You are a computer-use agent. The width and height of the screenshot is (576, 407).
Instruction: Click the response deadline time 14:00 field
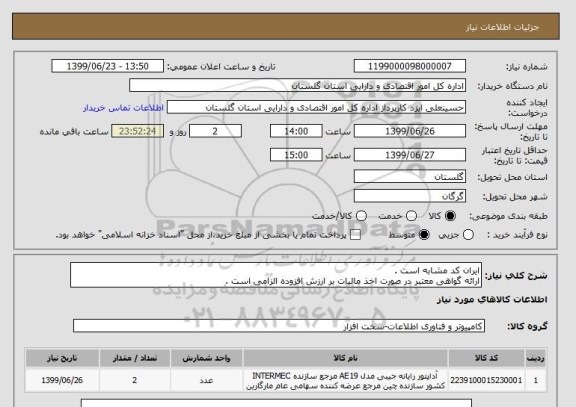tap(296, 131)
